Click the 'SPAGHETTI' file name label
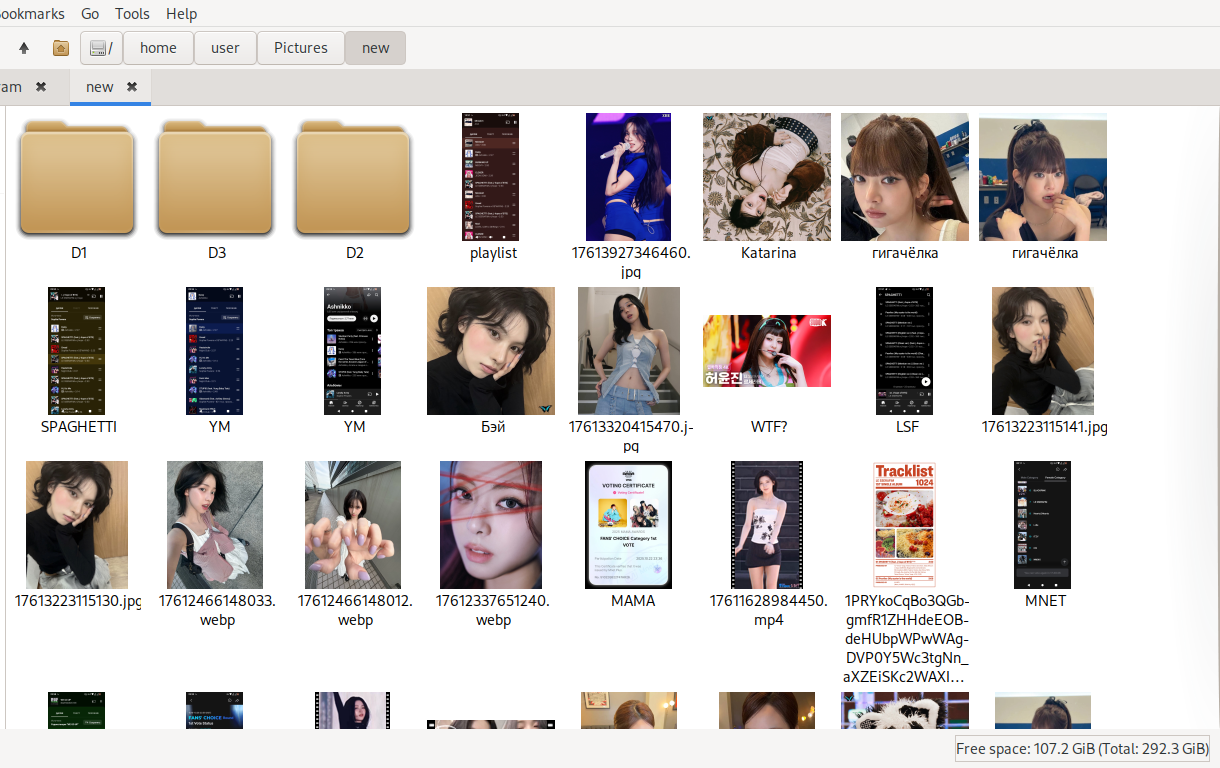 [x=79, y=427]
